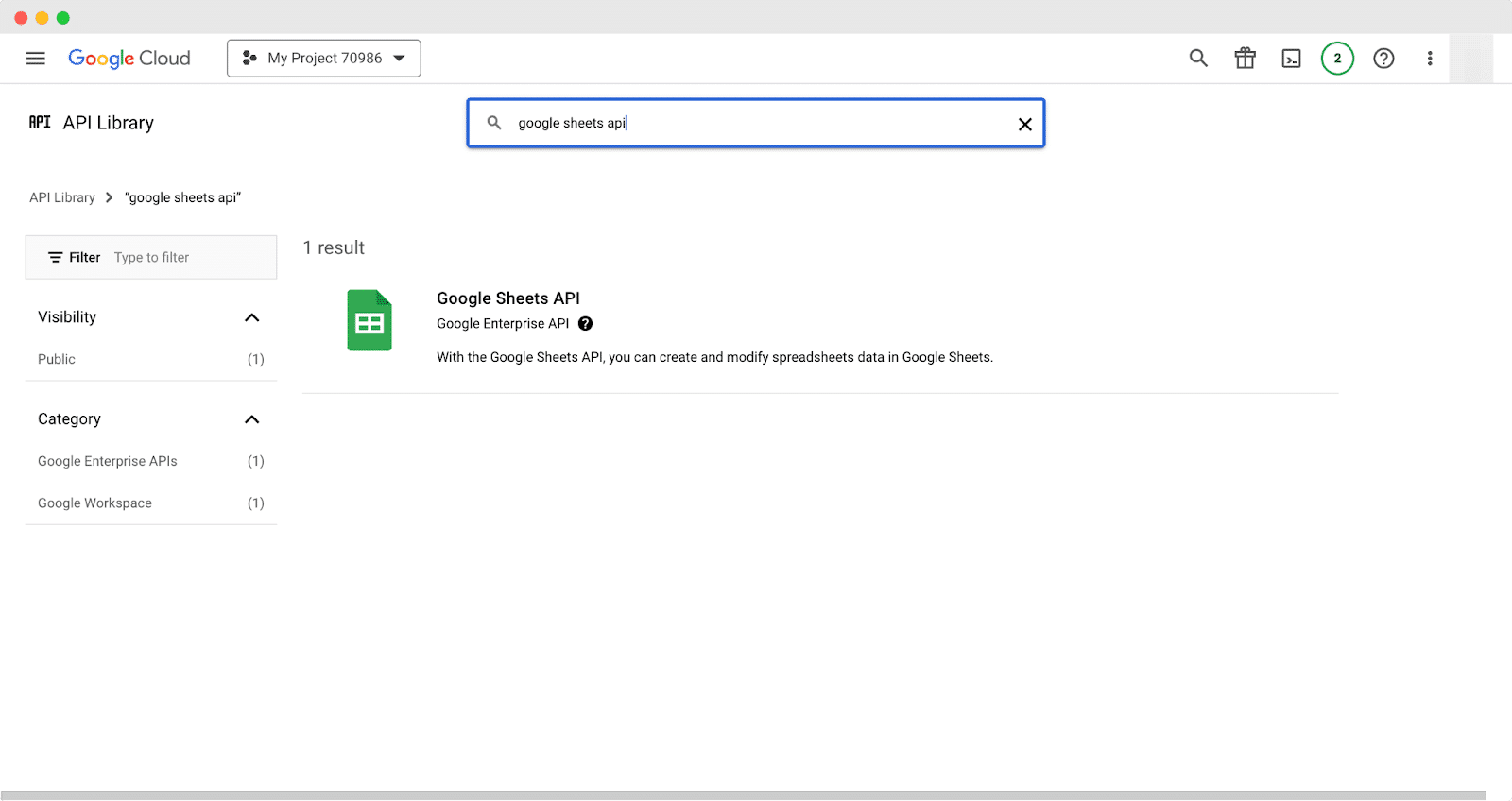The height and width of the screenshot is (801, 1512).
Task: Open the help question mark icon
Action: [1383, 59]
